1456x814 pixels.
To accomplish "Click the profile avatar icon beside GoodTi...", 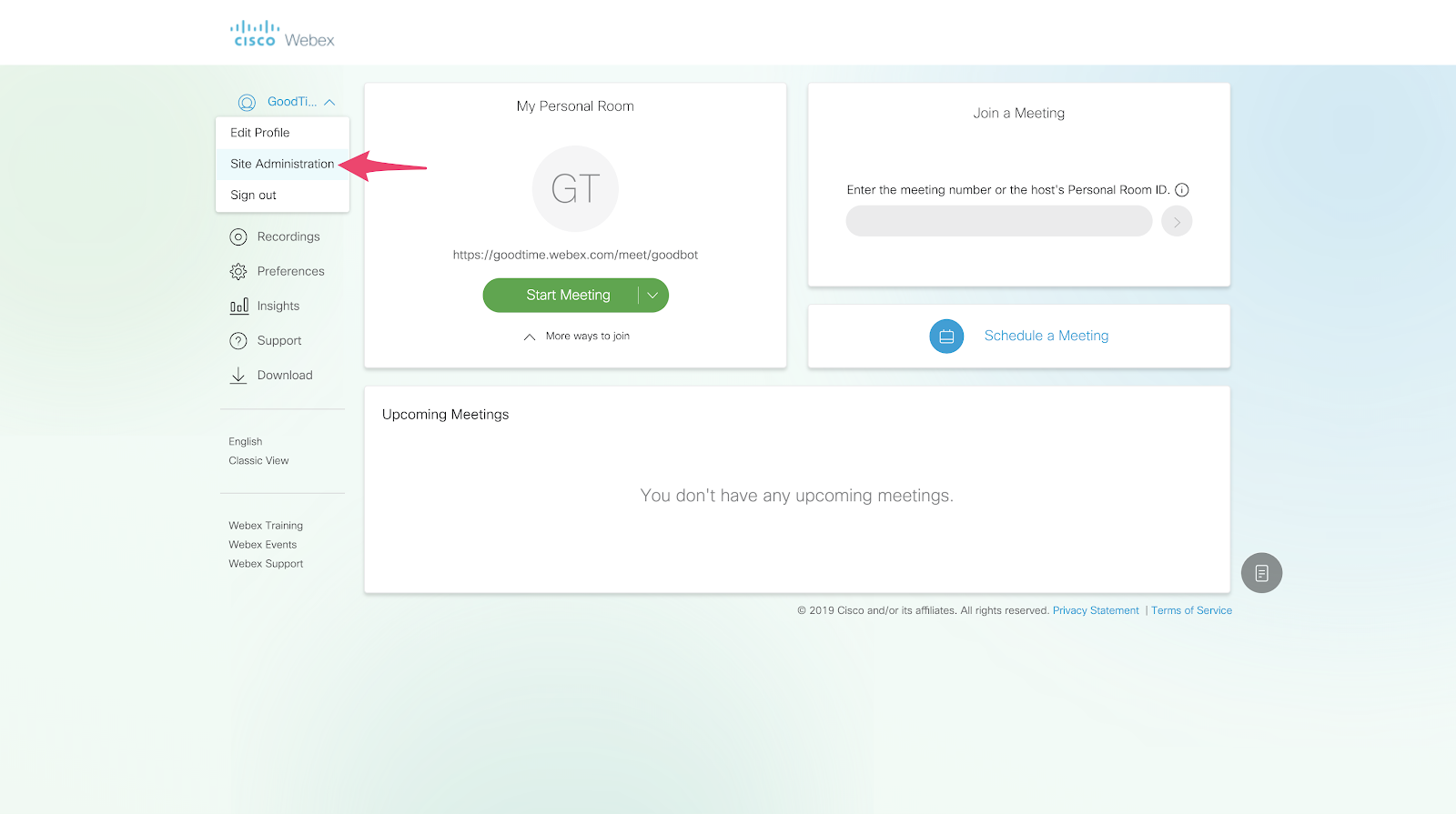I will point(247,103).
